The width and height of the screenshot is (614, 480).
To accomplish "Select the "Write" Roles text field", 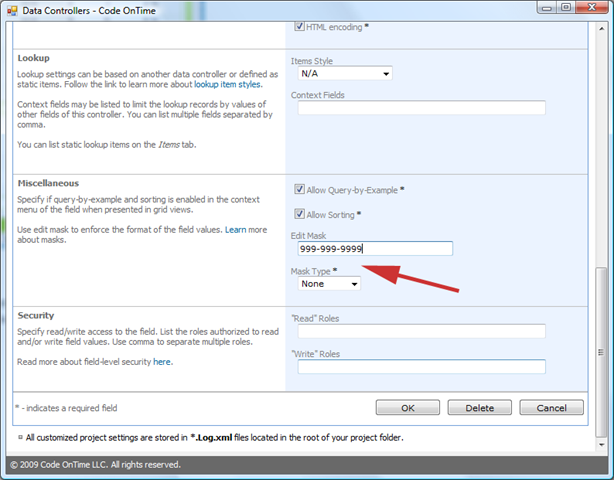I will [x=421, y=366].
